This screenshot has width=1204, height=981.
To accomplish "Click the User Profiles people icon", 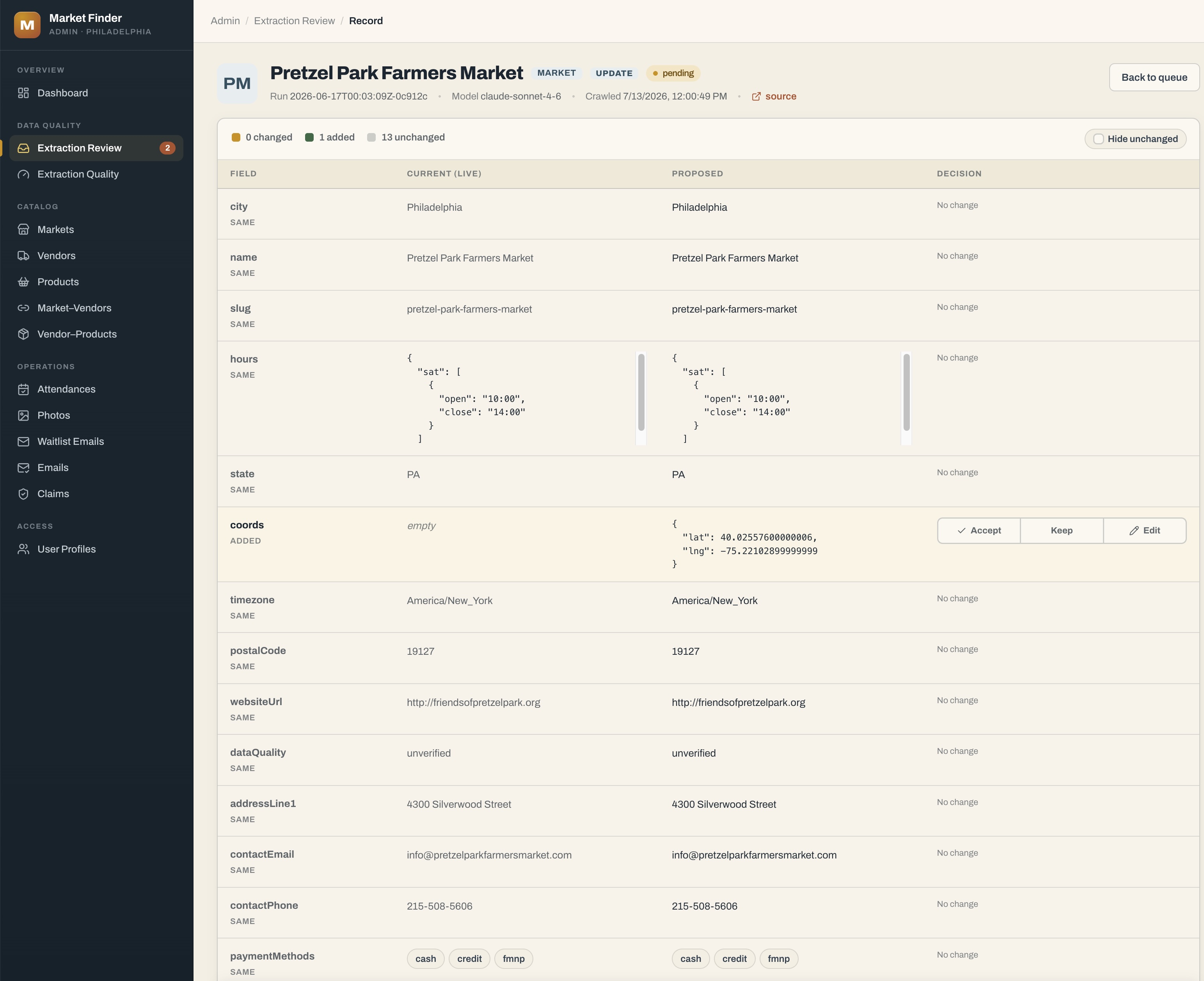I will point(23,549).
